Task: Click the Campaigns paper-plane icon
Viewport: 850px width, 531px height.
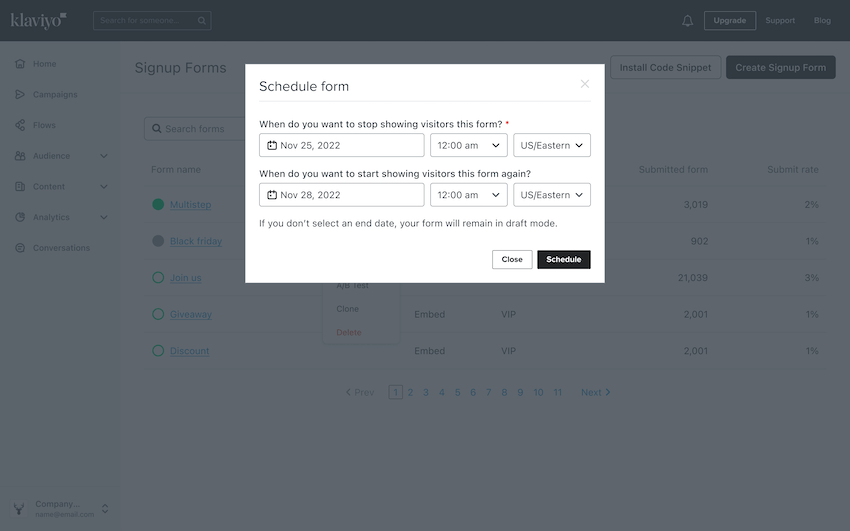Action: point(20,94)
